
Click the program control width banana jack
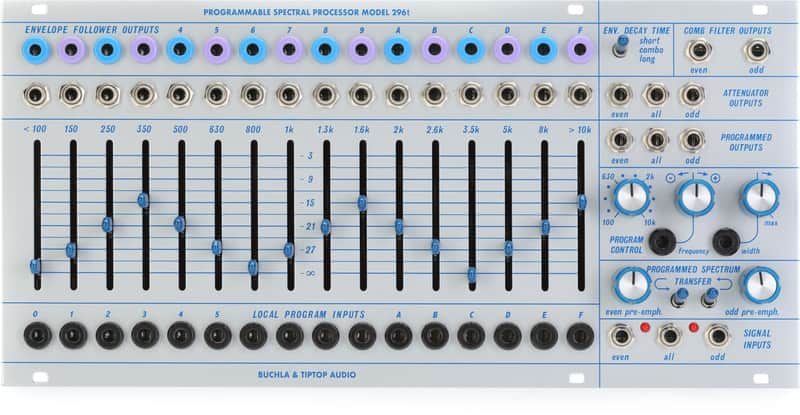[726, 241]
